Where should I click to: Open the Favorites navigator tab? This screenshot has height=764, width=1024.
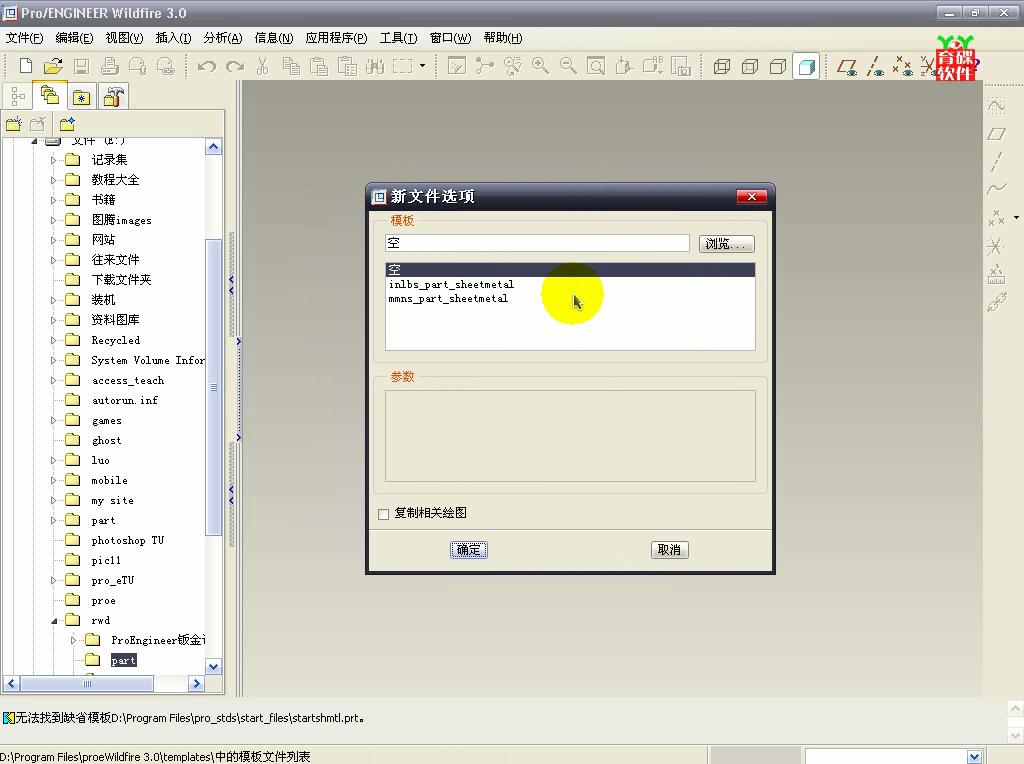[82, 97]
